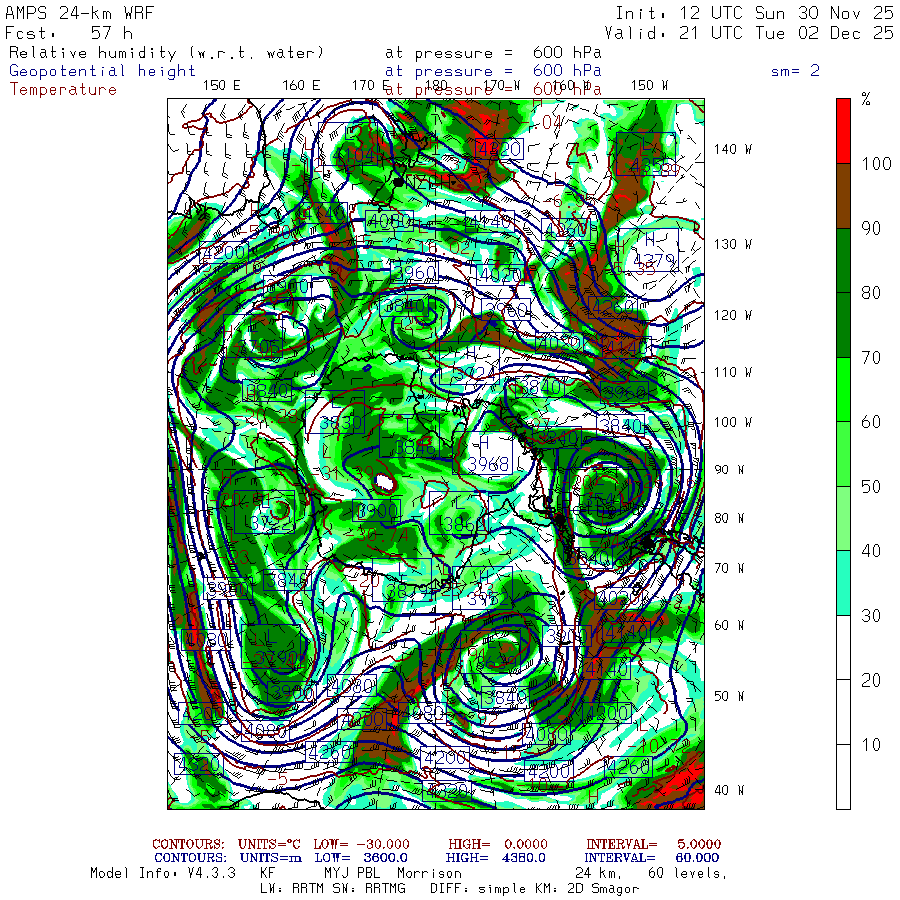Viewport: 900px width, 900px height.
Task: Click the "H 4279" height label box
Action: [x=649, y=250]
